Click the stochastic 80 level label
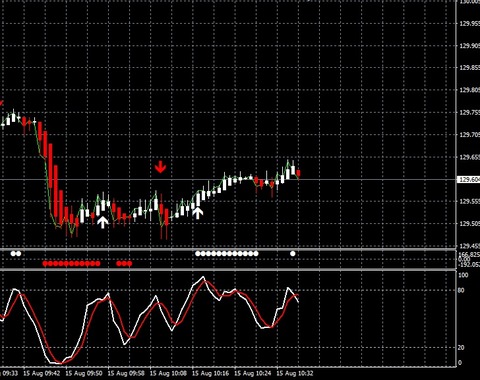480x380 pixels. 461,290
